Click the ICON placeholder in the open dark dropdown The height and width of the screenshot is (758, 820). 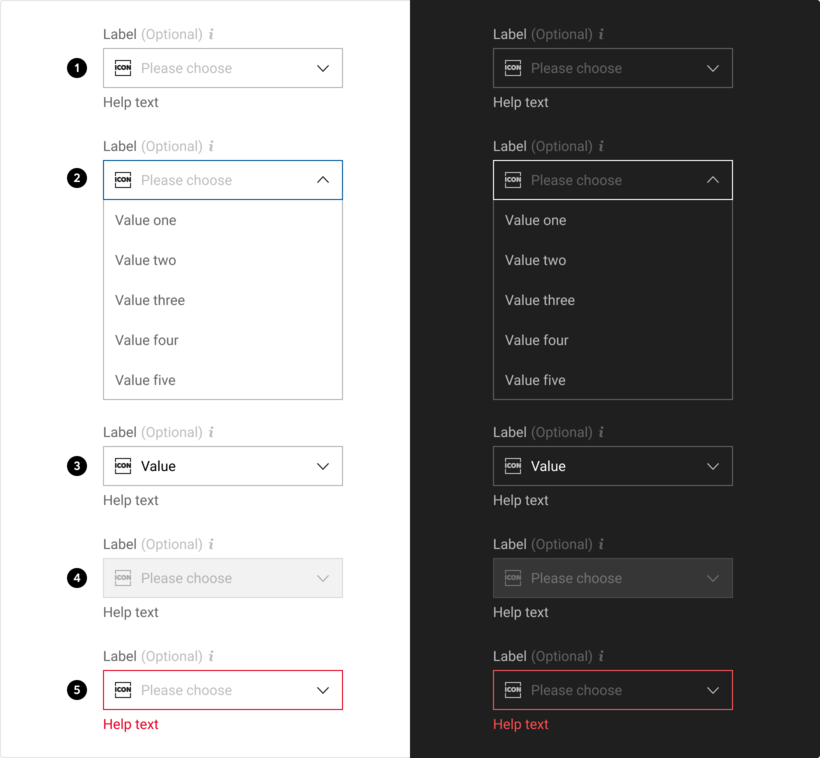tap(513, 180)
